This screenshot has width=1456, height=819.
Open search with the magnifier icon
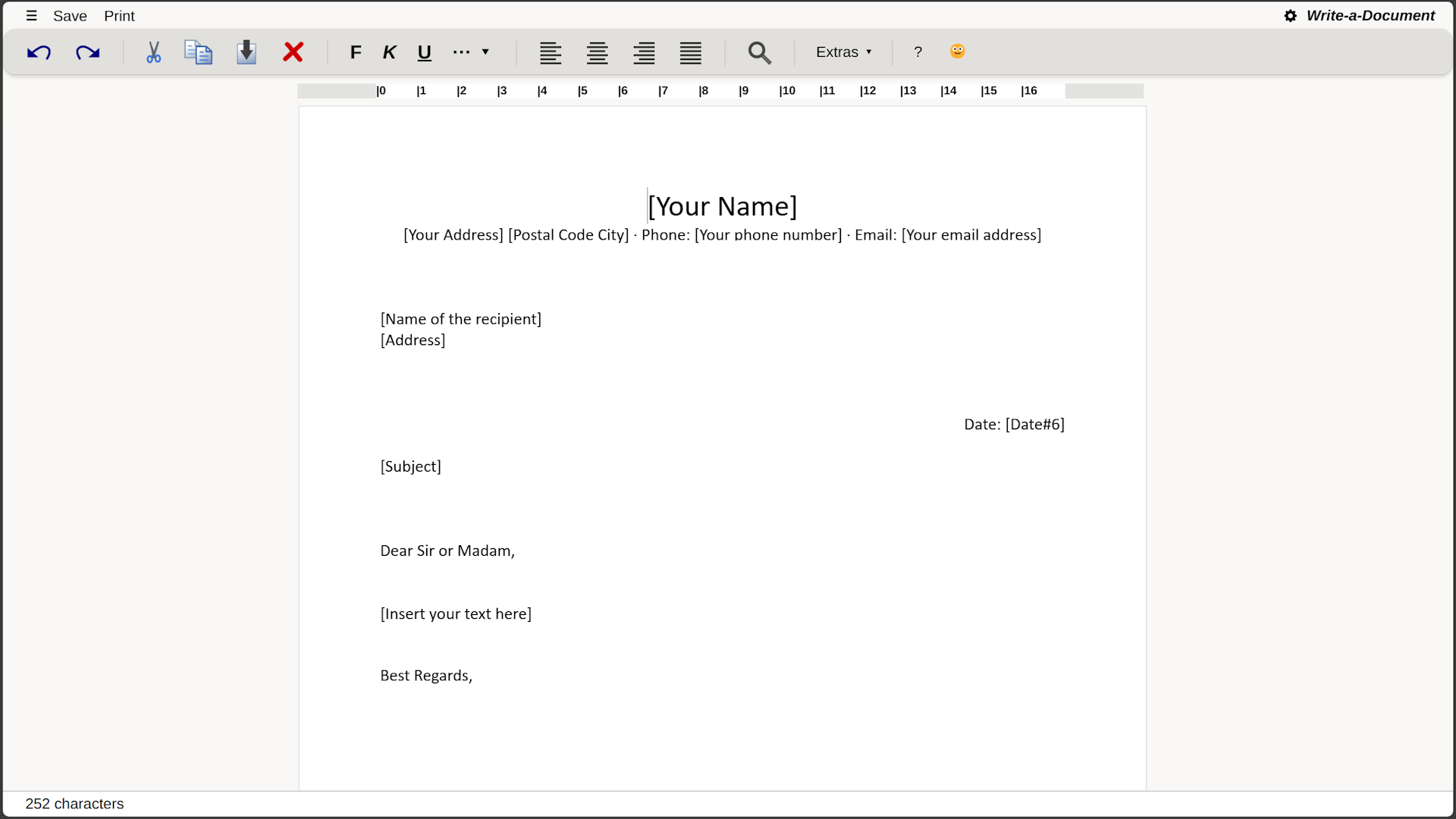click(759, 52)
